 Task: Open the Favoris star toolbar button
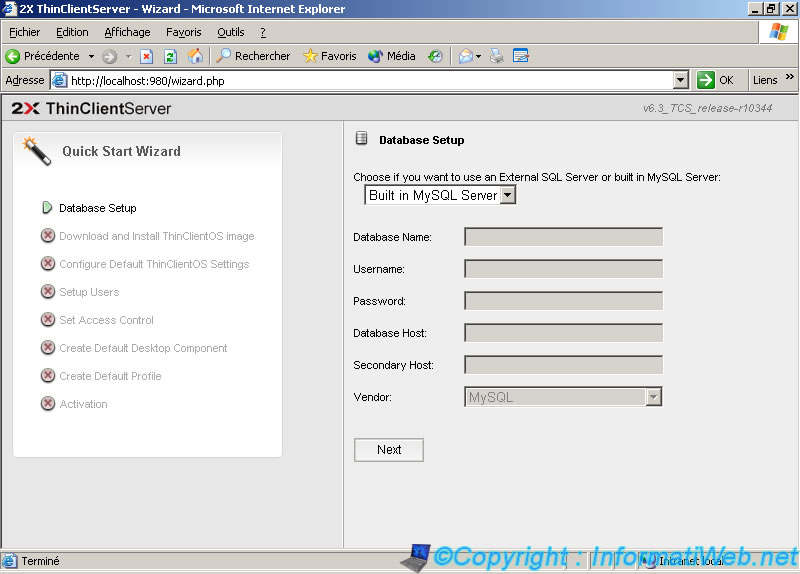(330, 56)
